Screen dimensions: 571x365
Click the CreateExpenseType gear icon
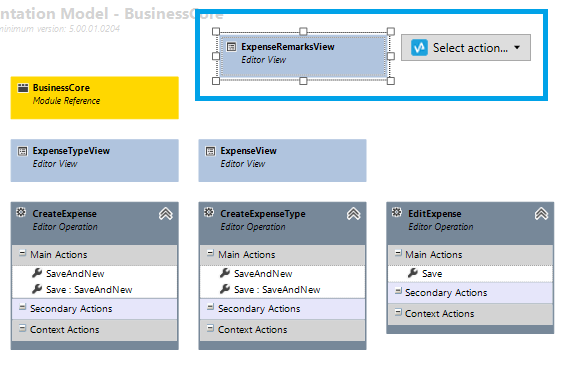(209, 212)
